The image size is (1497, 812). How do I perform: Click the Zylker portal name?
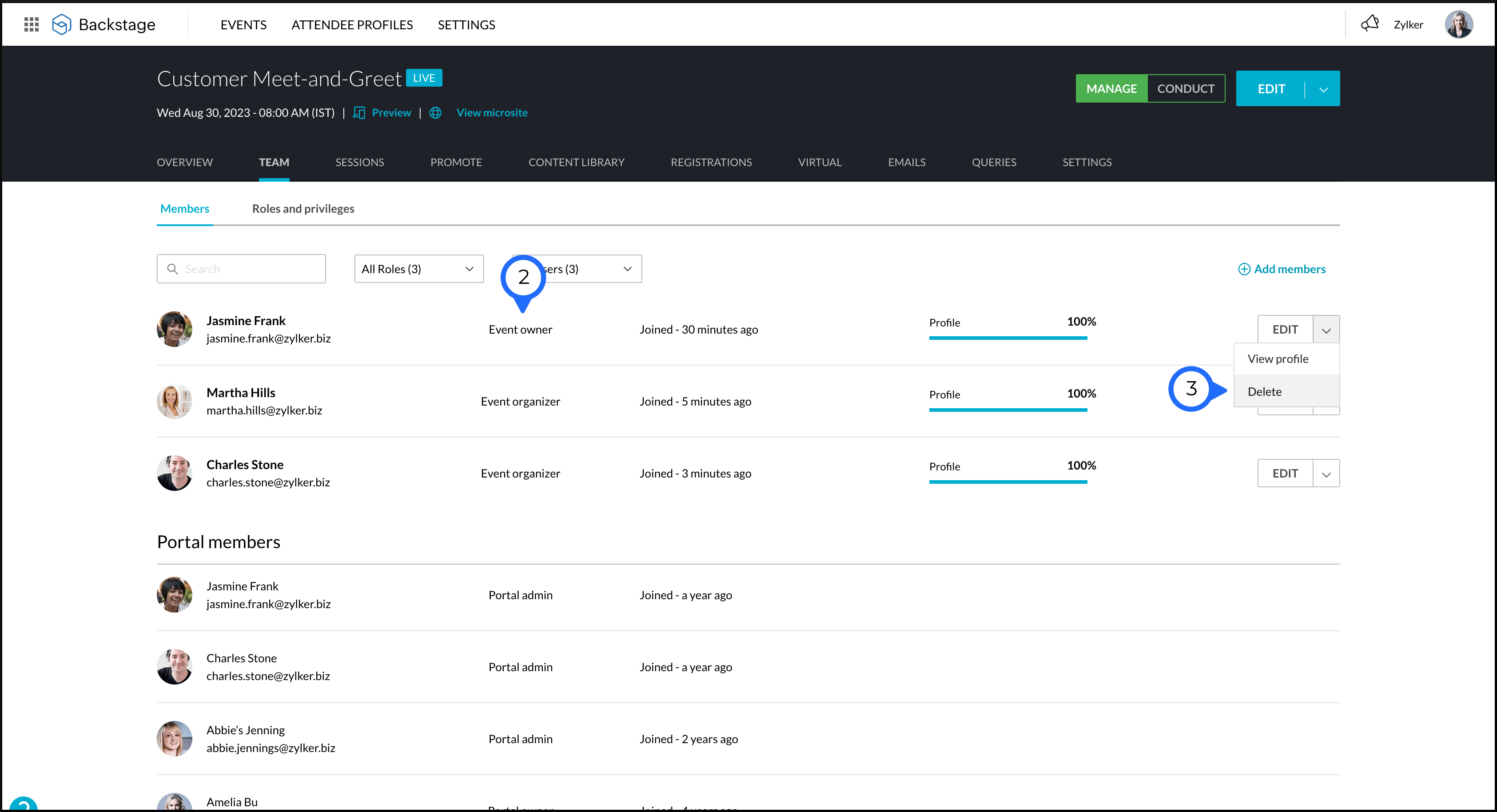[1409, 24]
